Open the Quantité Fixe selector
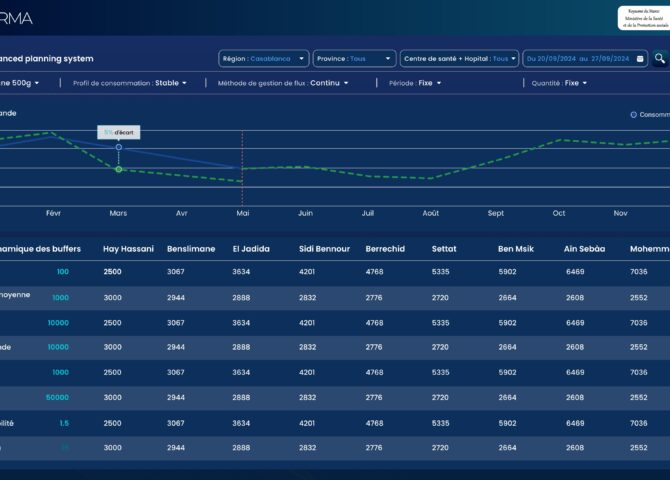 [558, 83]
